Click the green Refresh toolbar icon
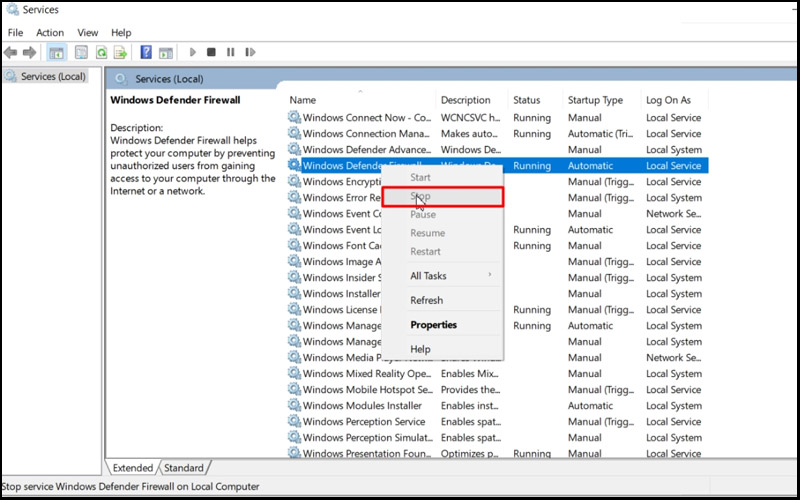This screenshot has width=800, height=500. pos(101,52)
